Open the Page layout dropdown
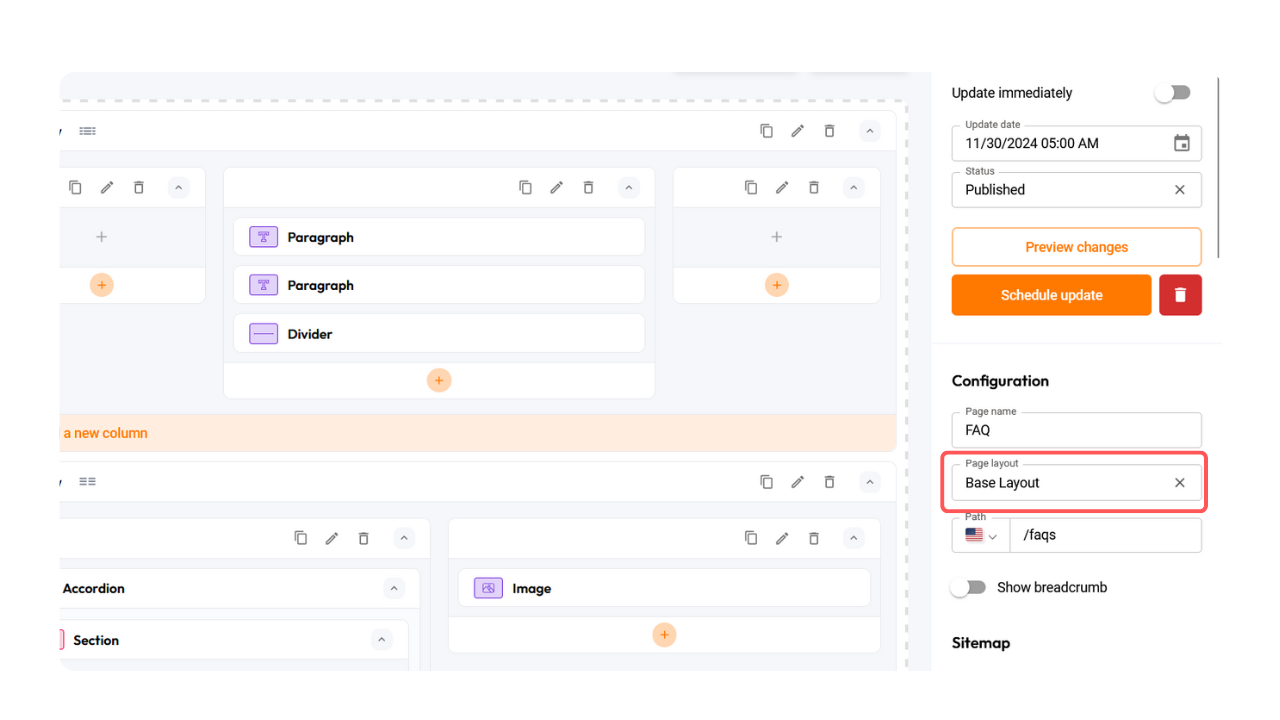1280x720 pixels. tap(1060, 483)
